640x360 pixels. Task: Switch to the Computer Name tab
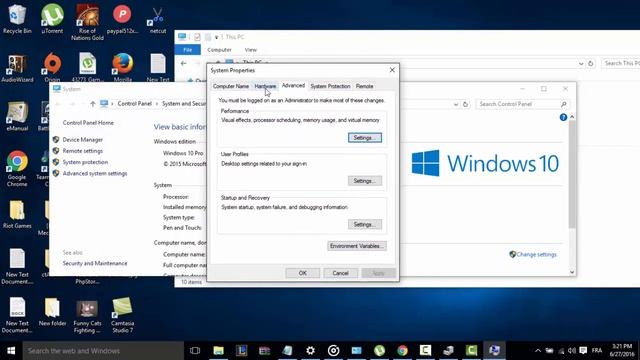(231, 86)
